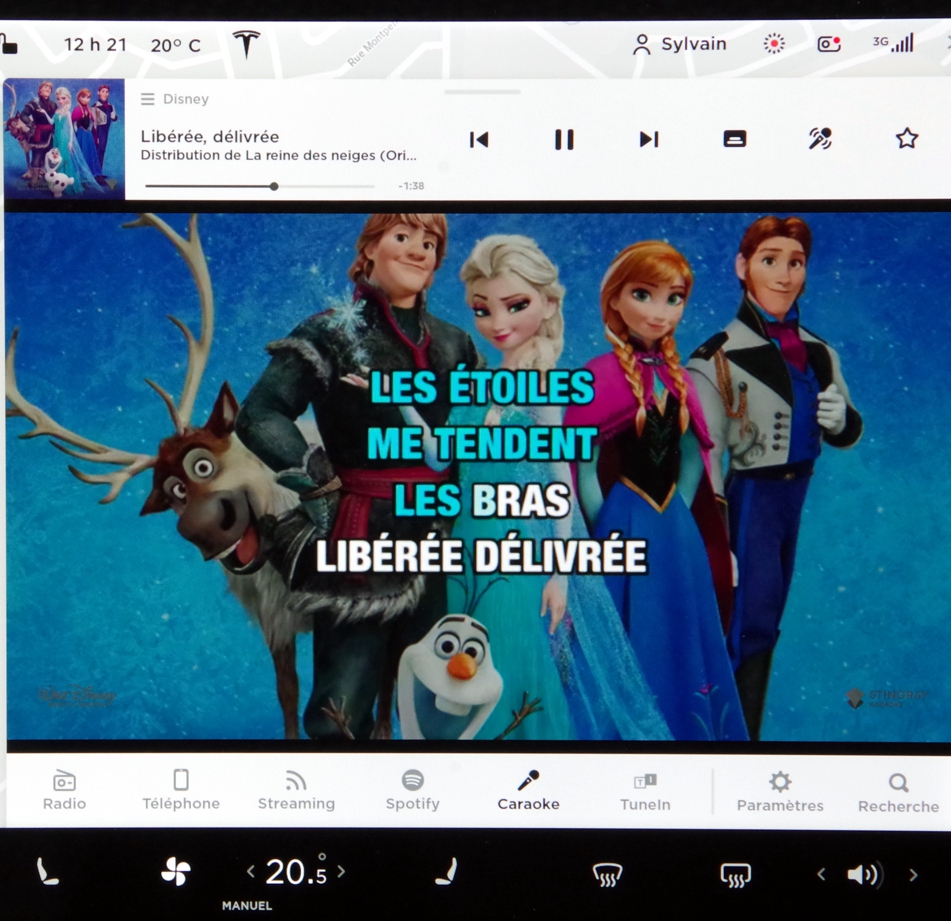The height and width of the screenshot is (921, 951).
Task: Open audio Paramètres gear
Action: tap(780, 791)
